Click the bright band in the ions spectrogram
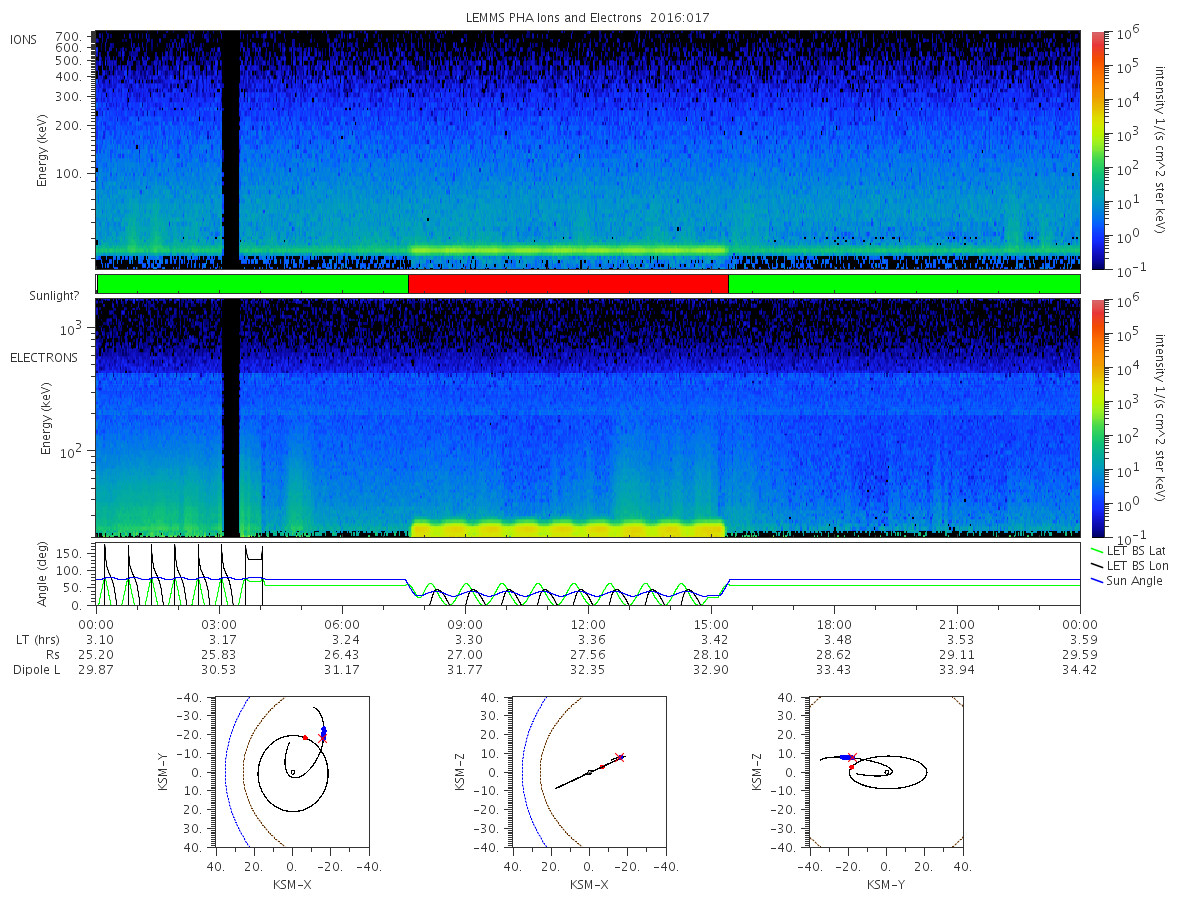Viewport: 1200px width, 900px height. 568,249
